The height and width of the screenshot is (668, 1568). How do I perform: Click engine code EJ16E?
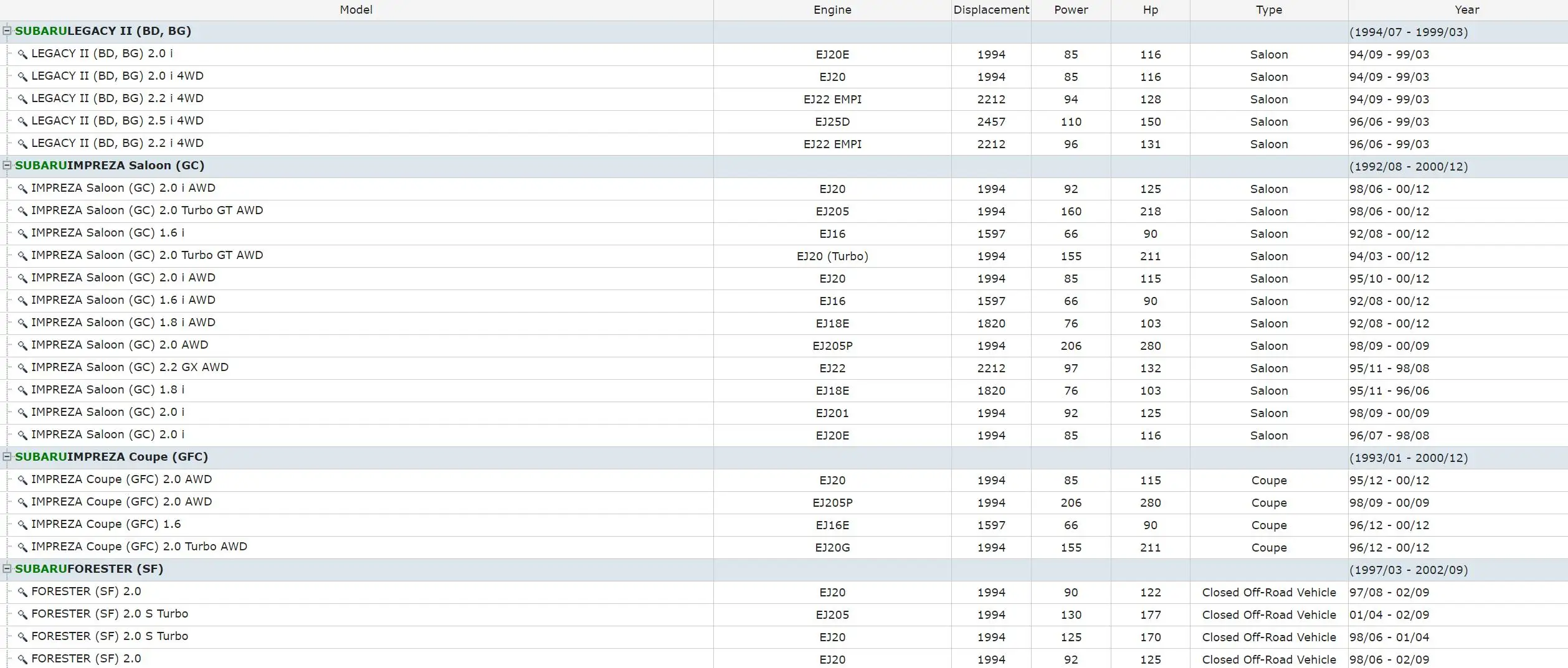[832, 525]
